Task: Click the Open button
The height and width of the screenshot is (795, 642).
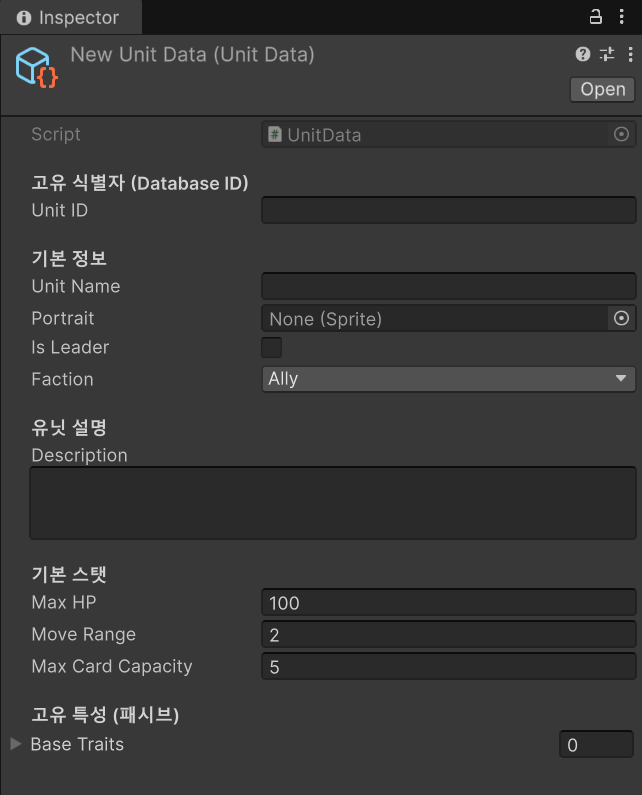Action: (x=602, y=90)
